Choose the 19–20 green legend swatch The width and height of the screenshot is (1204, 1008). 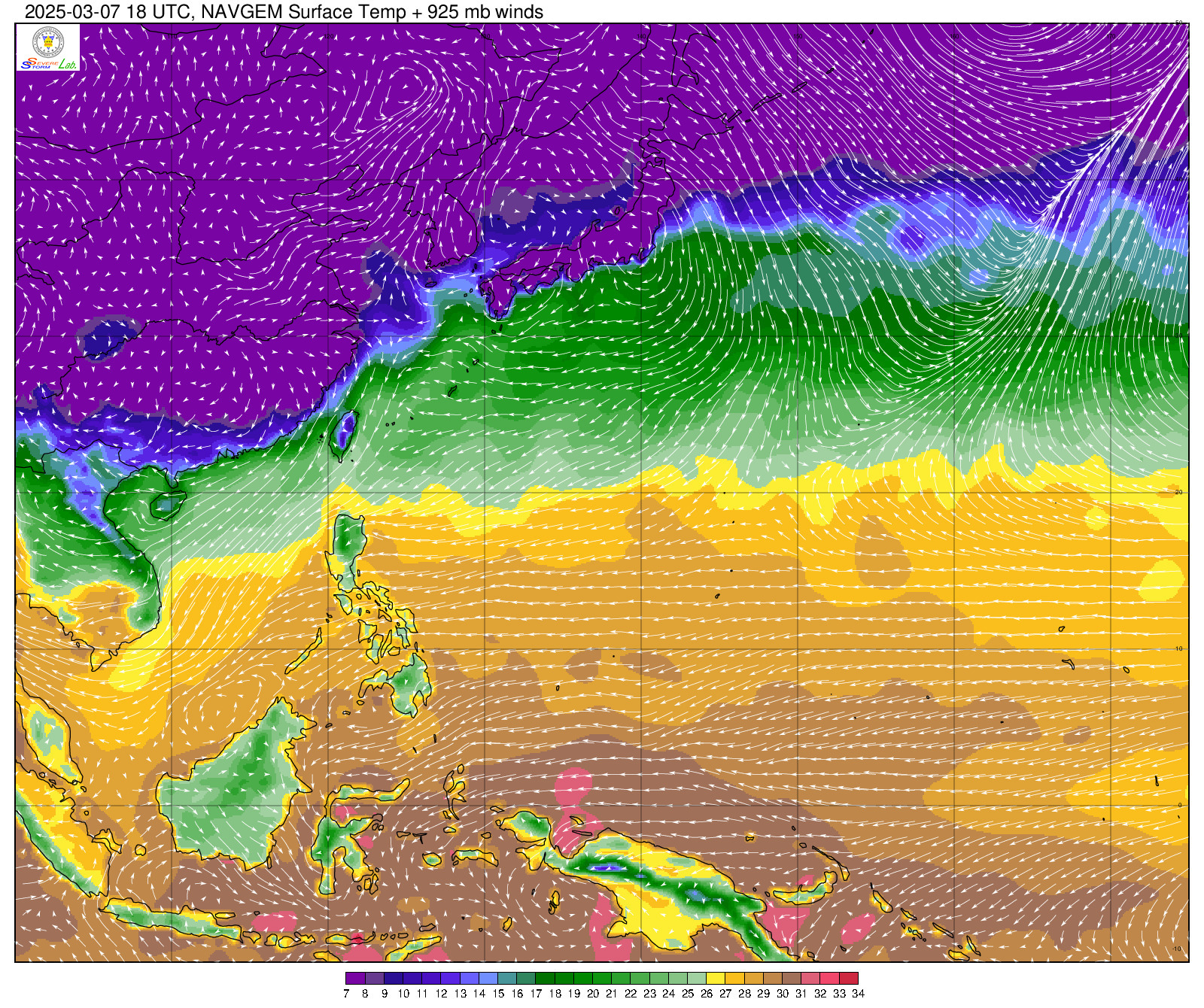[x=583, y=979]
